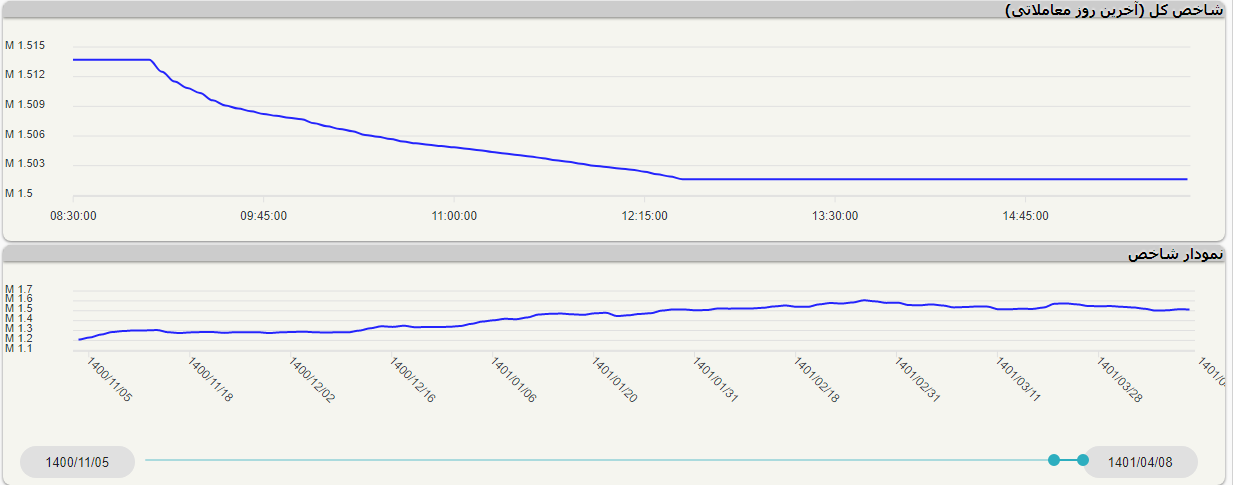Pick the 13:30:00 time axis label
The image size is (1233, 485).
(834, 215)
